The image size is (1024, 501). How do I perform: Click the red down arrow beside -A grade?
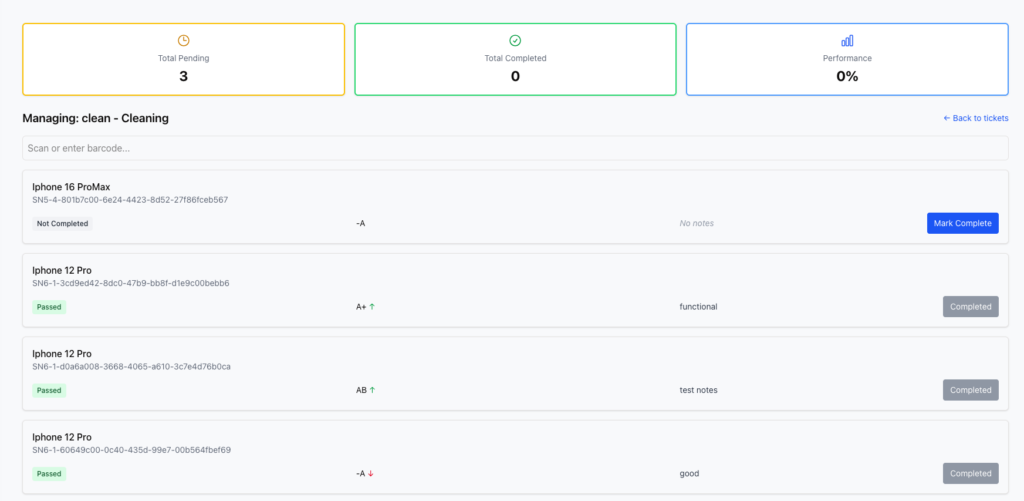click(x=370, y=474)
